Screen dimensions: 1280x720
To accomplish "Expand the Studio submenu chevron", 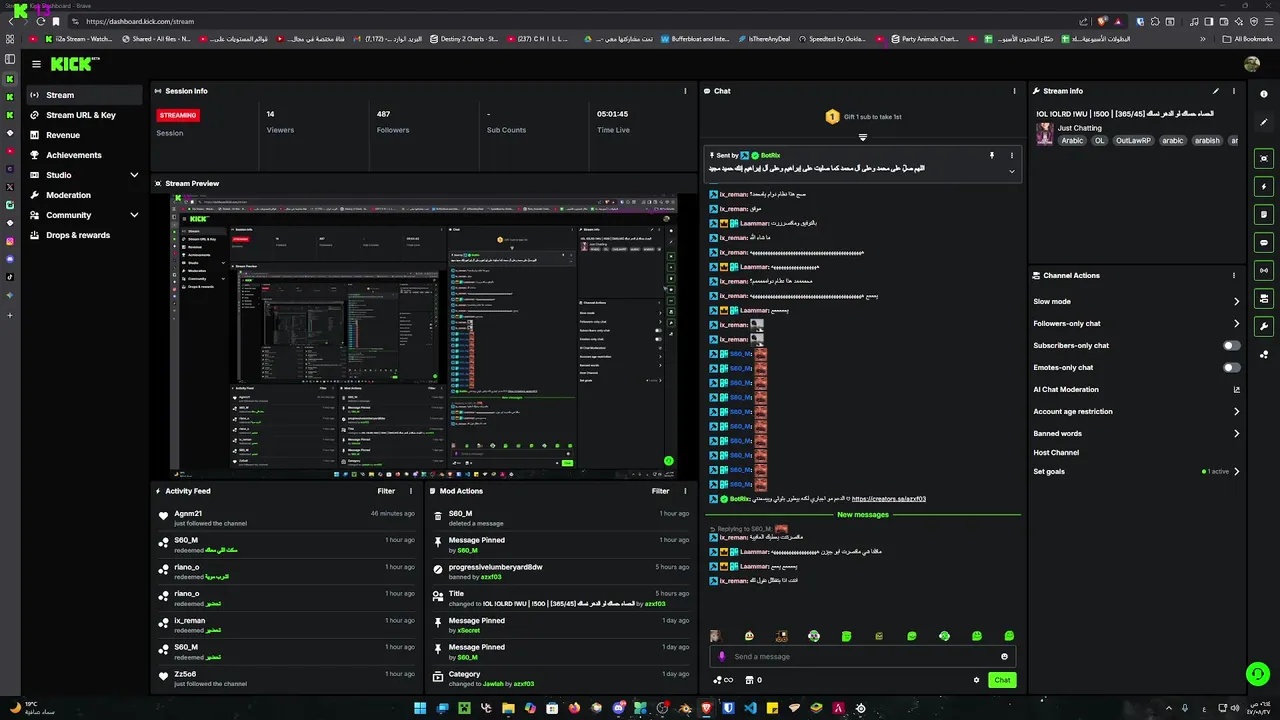I will pyautogui.click(x=134, y=175).
